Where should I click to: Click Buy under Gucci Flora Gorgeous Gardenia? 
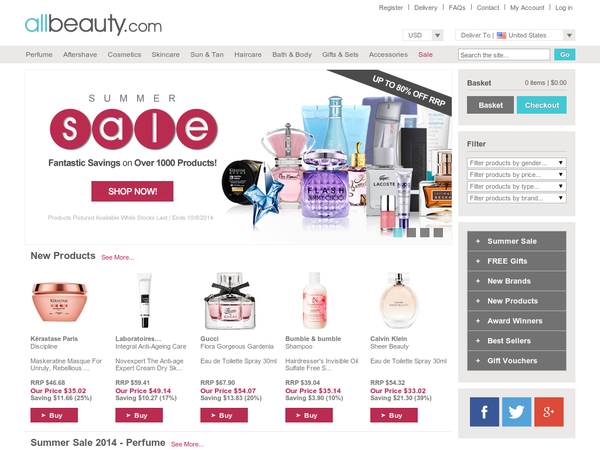224,415
